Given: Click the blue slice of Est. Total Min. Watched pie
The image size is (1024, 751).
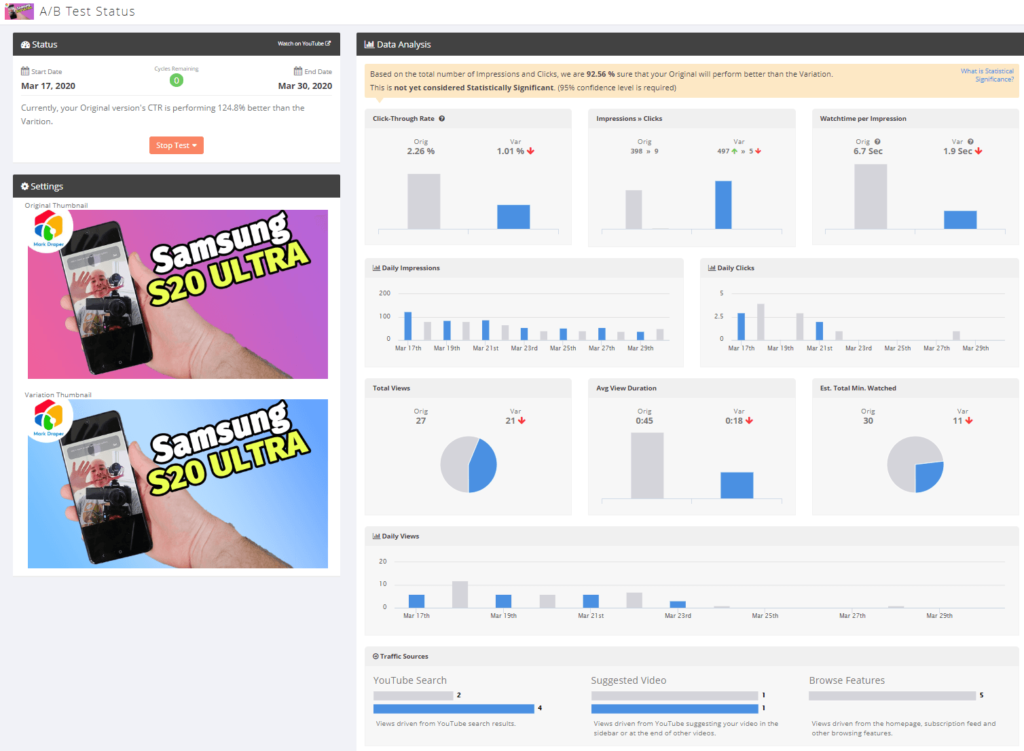Looking at the screenshot, I should pos(929,477).
